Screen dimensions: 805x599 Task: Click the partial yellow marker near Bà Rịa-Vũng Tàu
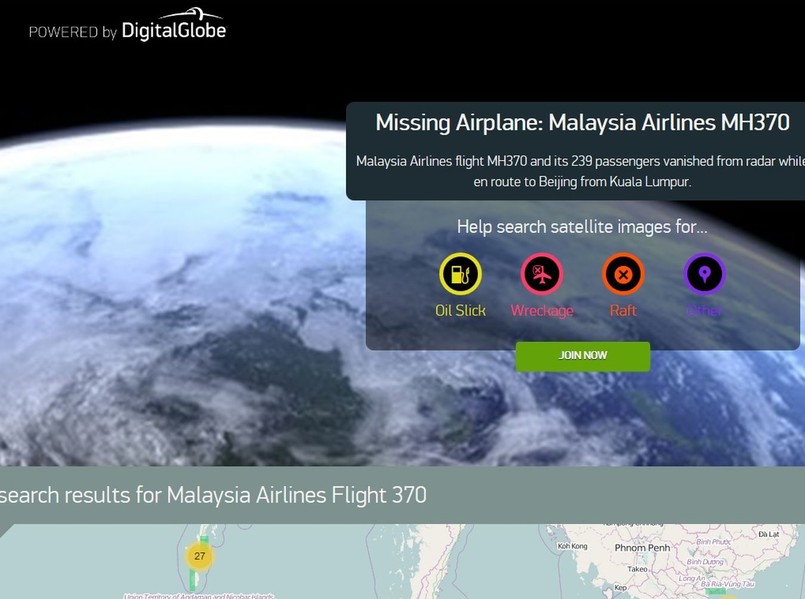click(x=729, y=597)
